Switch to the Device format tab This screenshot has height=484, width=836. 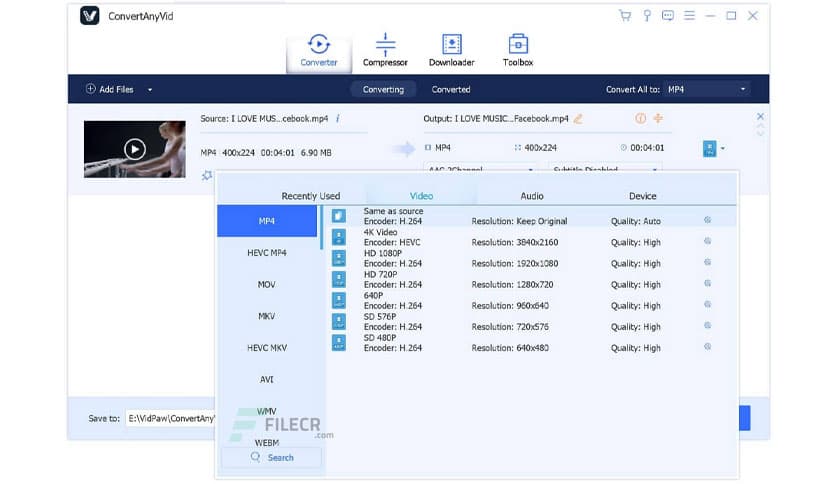click(x=642, y=196)
